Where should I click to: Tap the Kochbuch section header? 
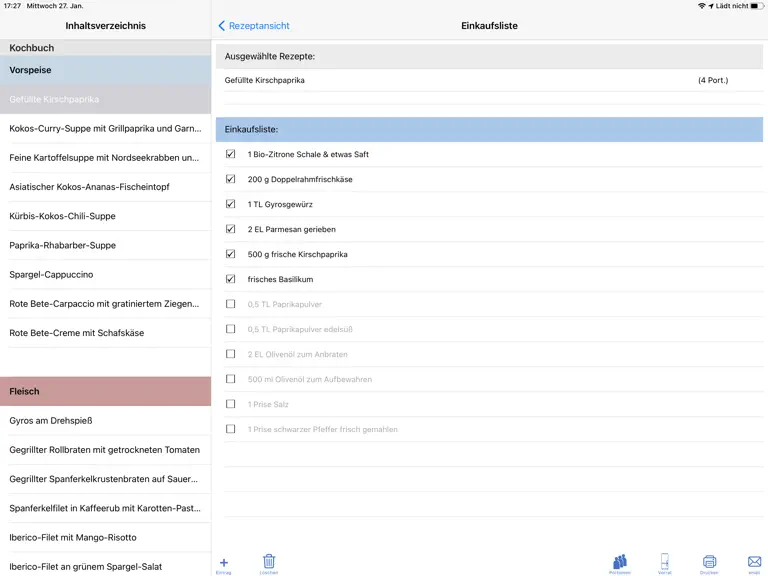[x=105, y=48]
